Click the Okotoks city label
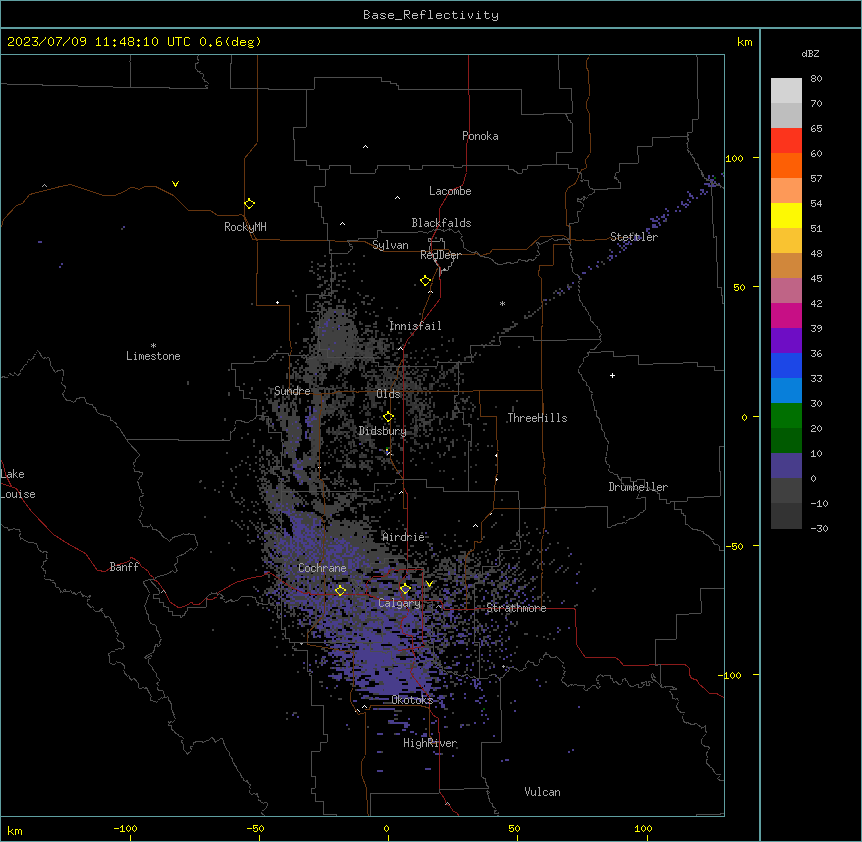The height and width of the screenshot is (842, 862). point(412,700)
